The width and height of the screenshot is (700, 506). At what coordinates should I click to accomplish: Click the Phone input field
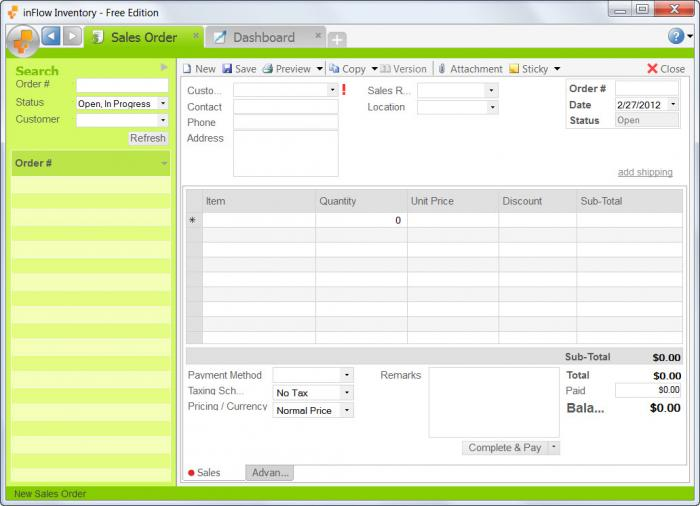(286, 123)
